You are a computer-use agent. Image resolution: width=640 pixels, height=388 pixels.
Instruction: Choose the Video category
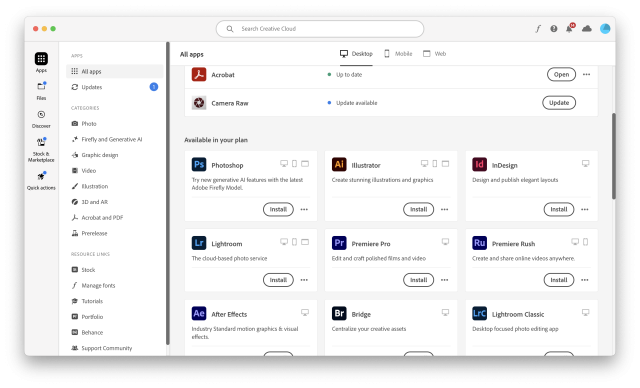point(84,171)
